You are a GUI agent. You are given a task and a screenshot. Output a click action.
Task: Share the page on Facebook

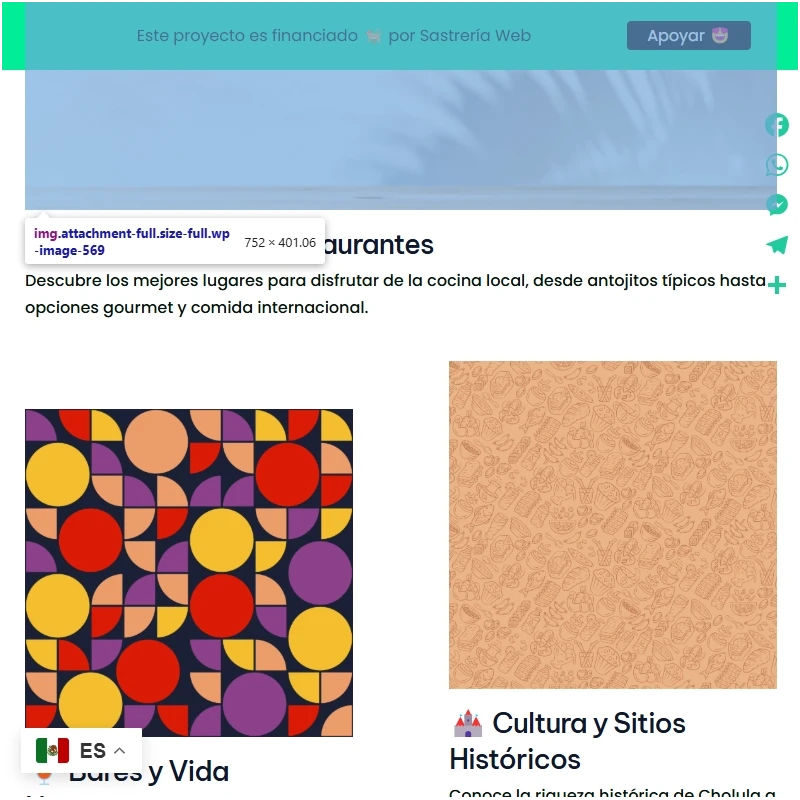click(x=777, y=125)
